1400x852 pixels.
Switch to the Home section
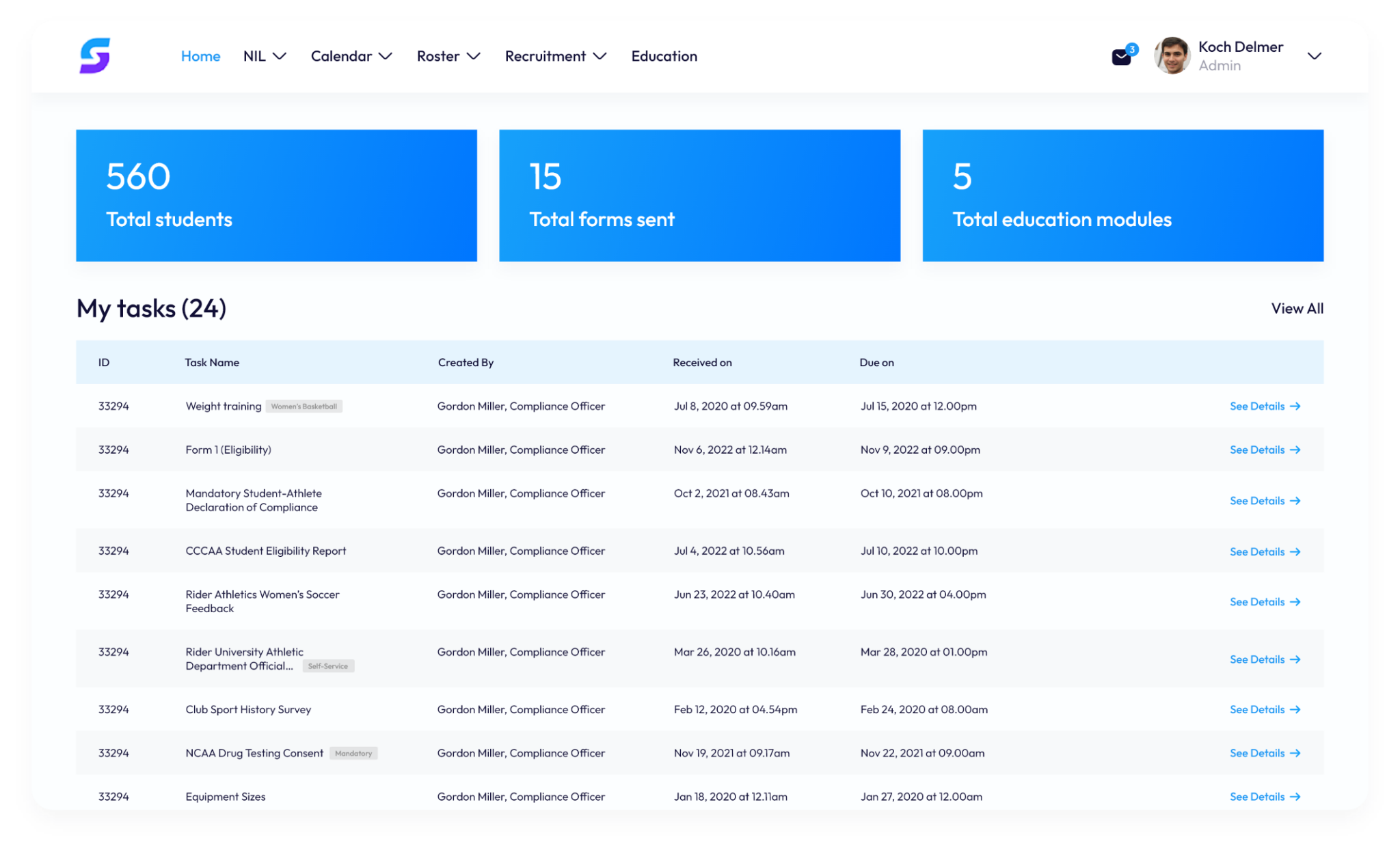(200, 56)
